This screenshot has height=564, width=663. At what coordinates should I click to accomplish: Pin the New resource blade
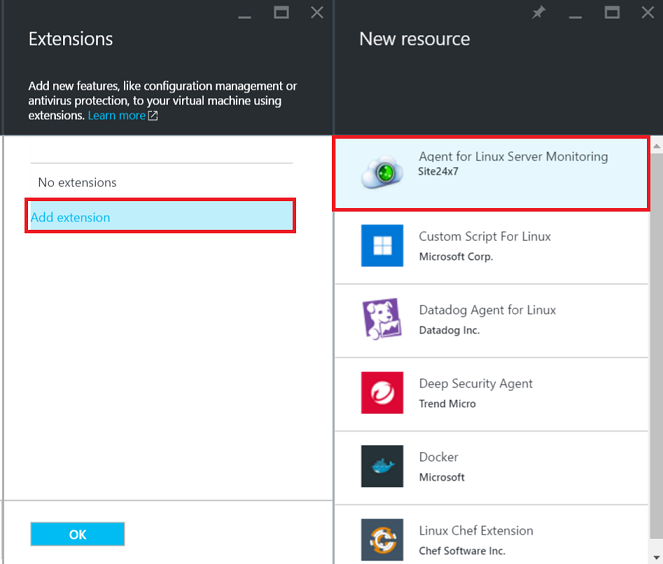pyautogui.click(x=539, y=13)
